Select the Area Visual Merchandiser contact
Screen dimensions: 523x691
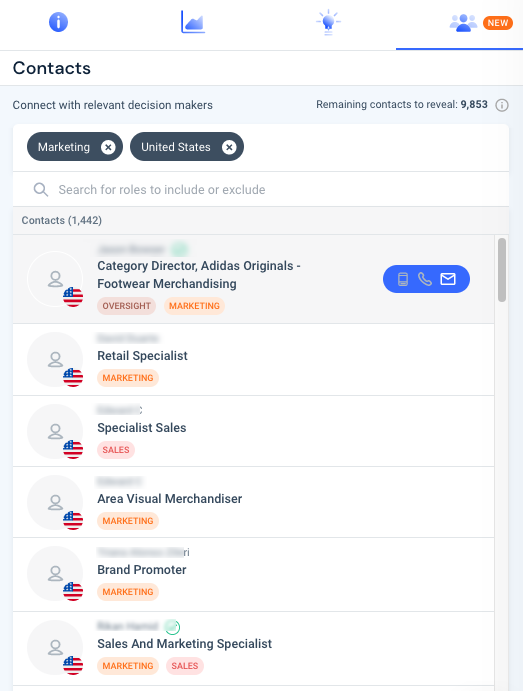[x=253, y=502]
